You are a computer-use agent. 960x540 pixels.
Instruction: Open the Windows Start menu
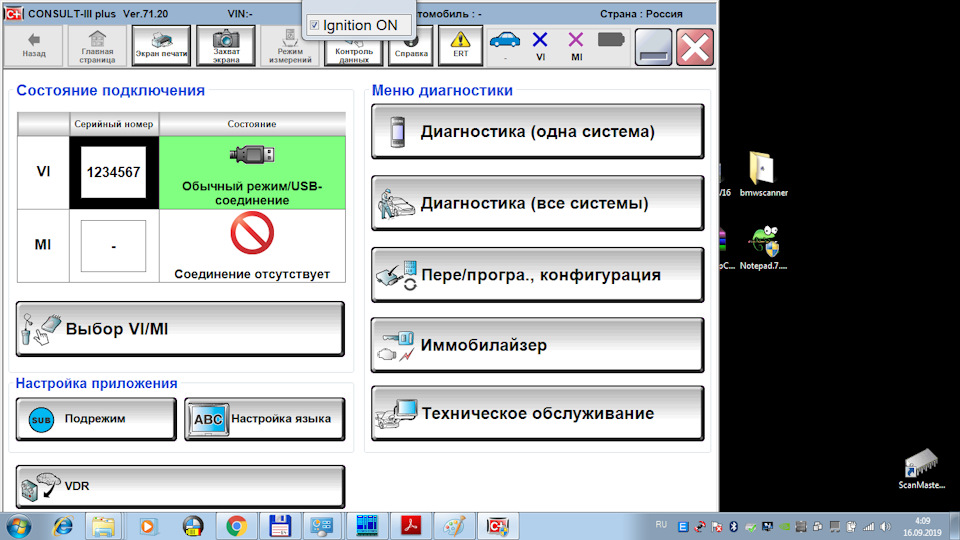[18, 527]
